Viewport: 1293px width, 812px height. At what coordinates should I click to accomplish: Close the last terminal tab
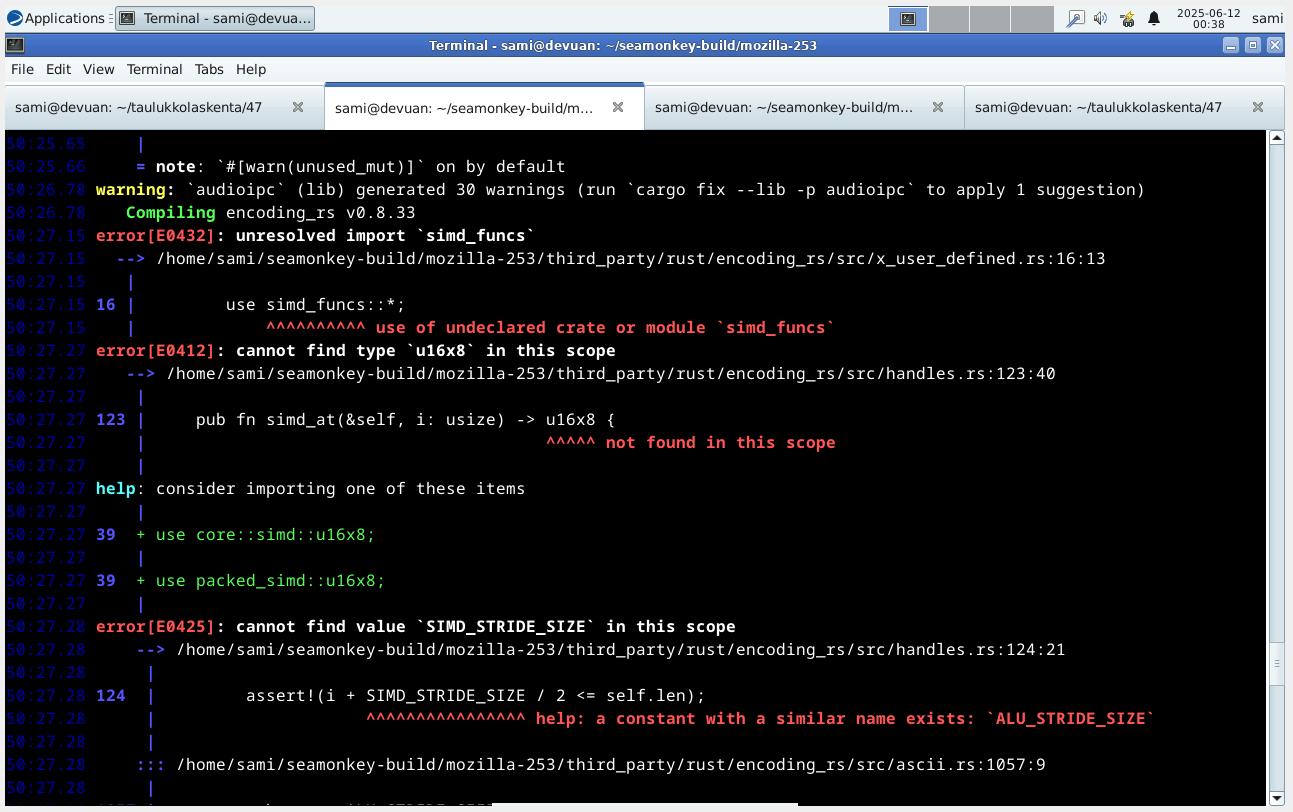coord(1257,107)
